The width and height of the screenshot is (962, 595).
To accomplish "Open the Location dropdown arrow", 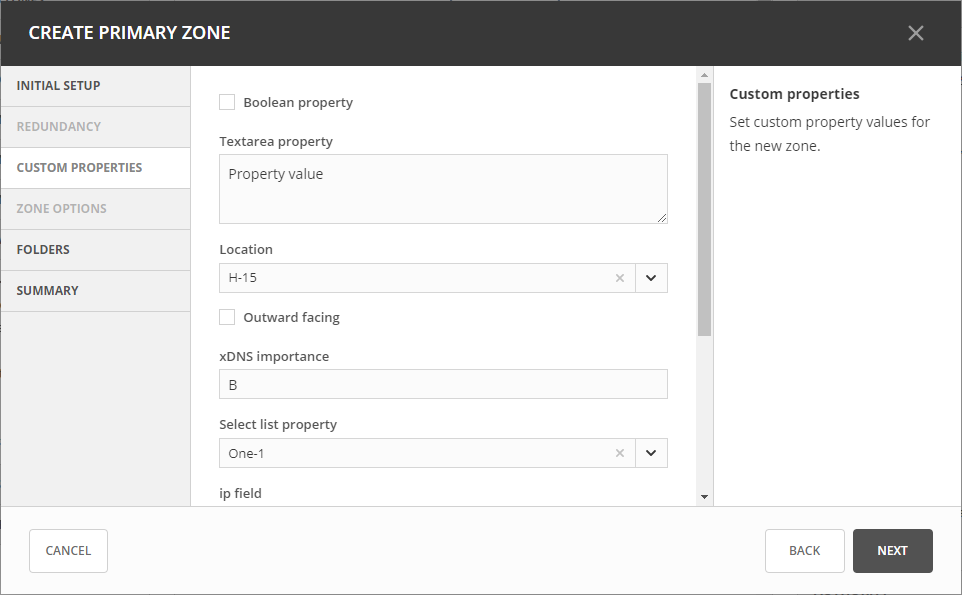I will tap(651, 278).
